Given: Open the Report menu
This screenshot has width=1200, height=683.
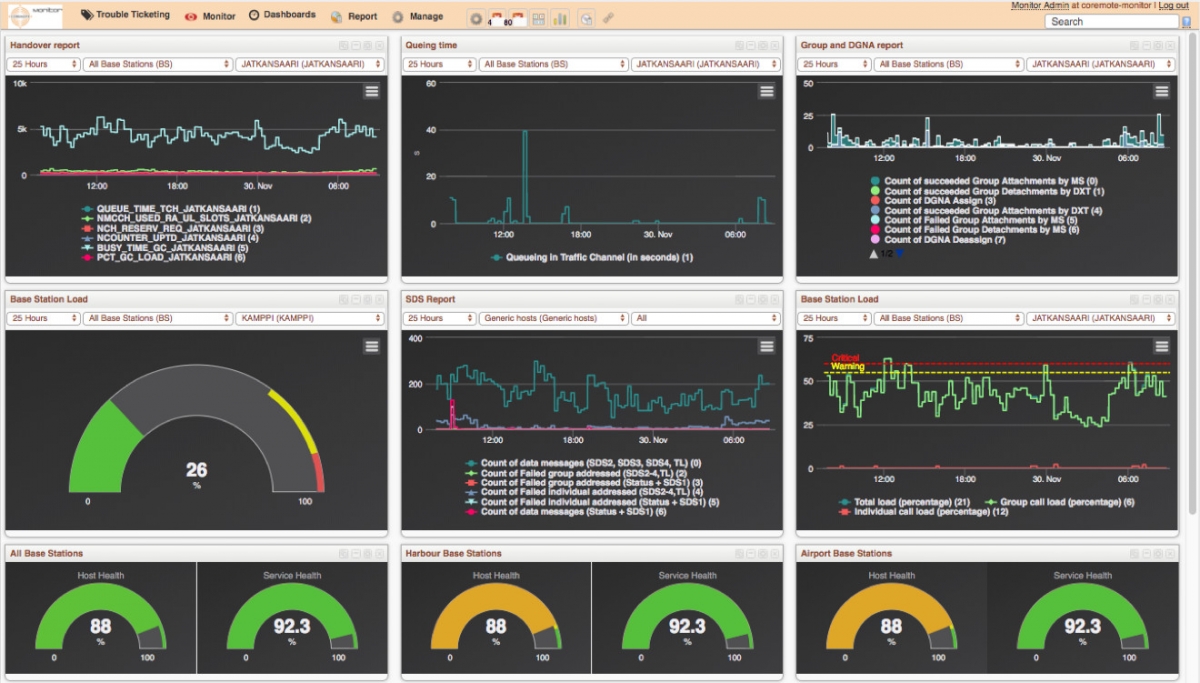Looking at the screenshot, I should [354, 16].
